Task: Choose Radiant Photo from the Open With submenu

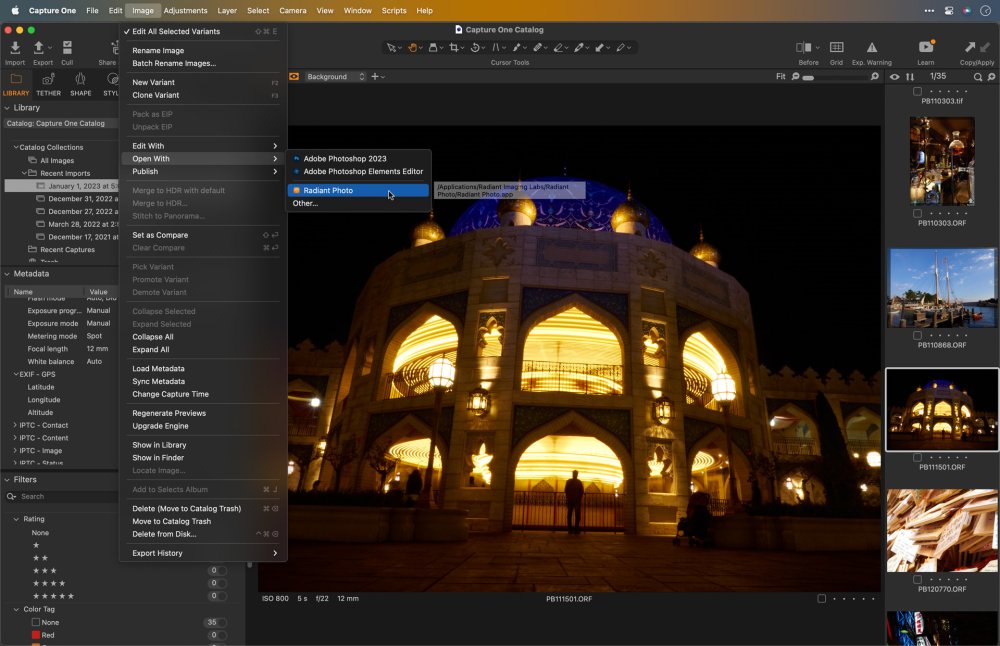Action: (328, 190)
